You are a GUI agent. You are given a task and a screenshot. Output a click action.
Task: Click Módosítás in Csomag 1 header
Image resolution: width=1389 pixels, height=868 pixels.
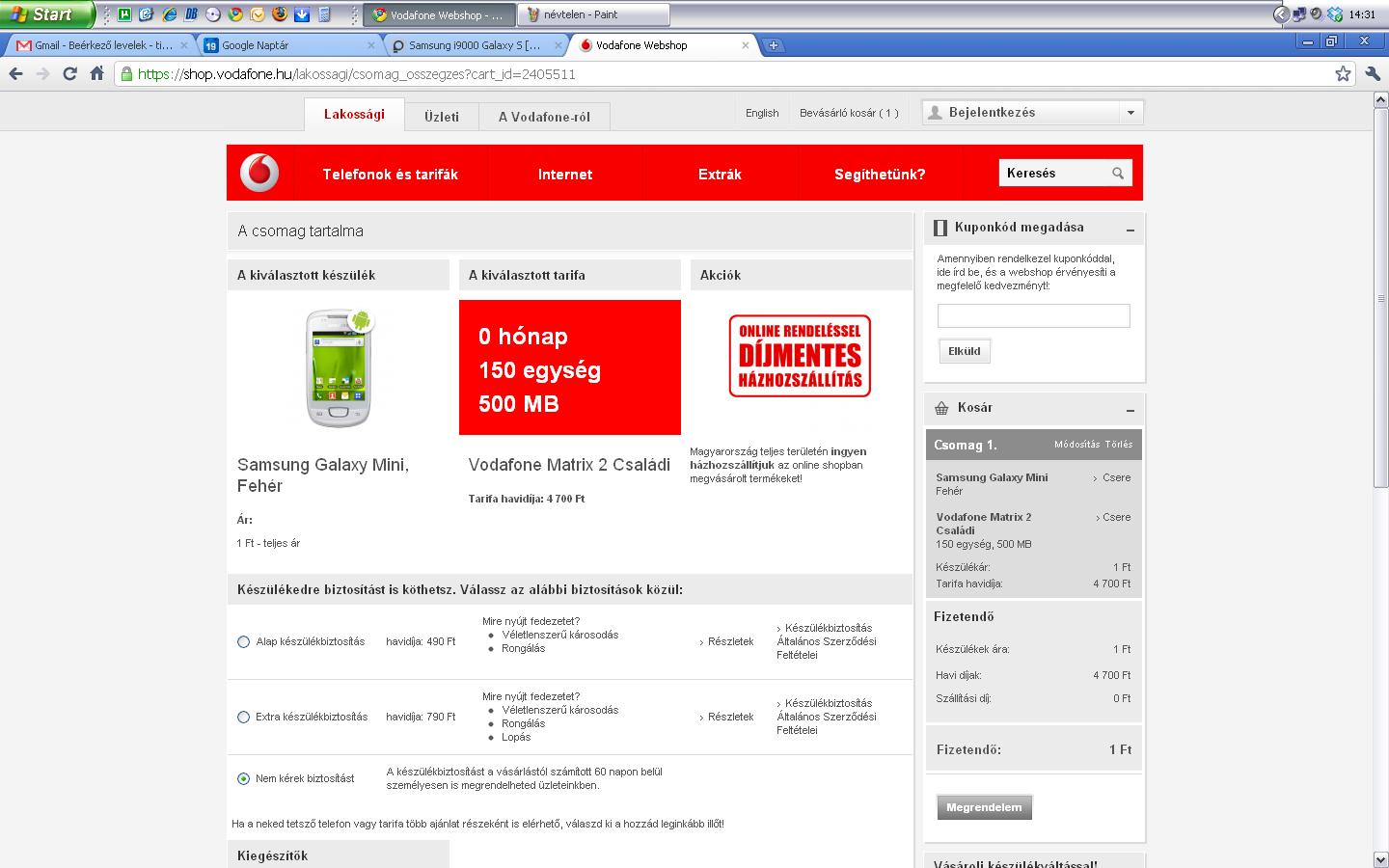[x=1076, y=445]
